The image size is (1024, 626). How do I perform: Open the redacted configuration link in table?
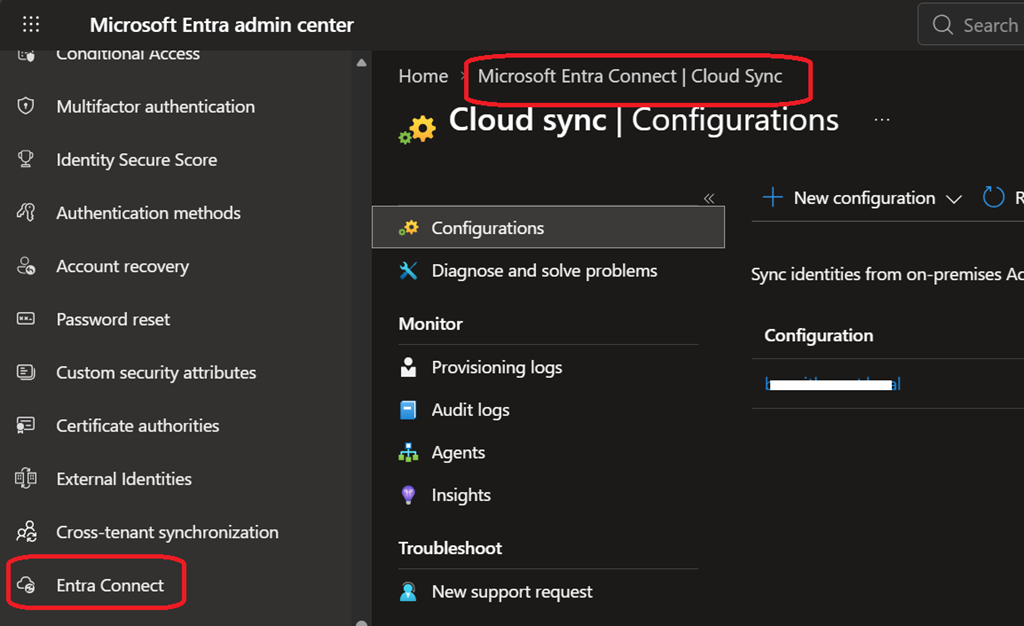(832, 384)
